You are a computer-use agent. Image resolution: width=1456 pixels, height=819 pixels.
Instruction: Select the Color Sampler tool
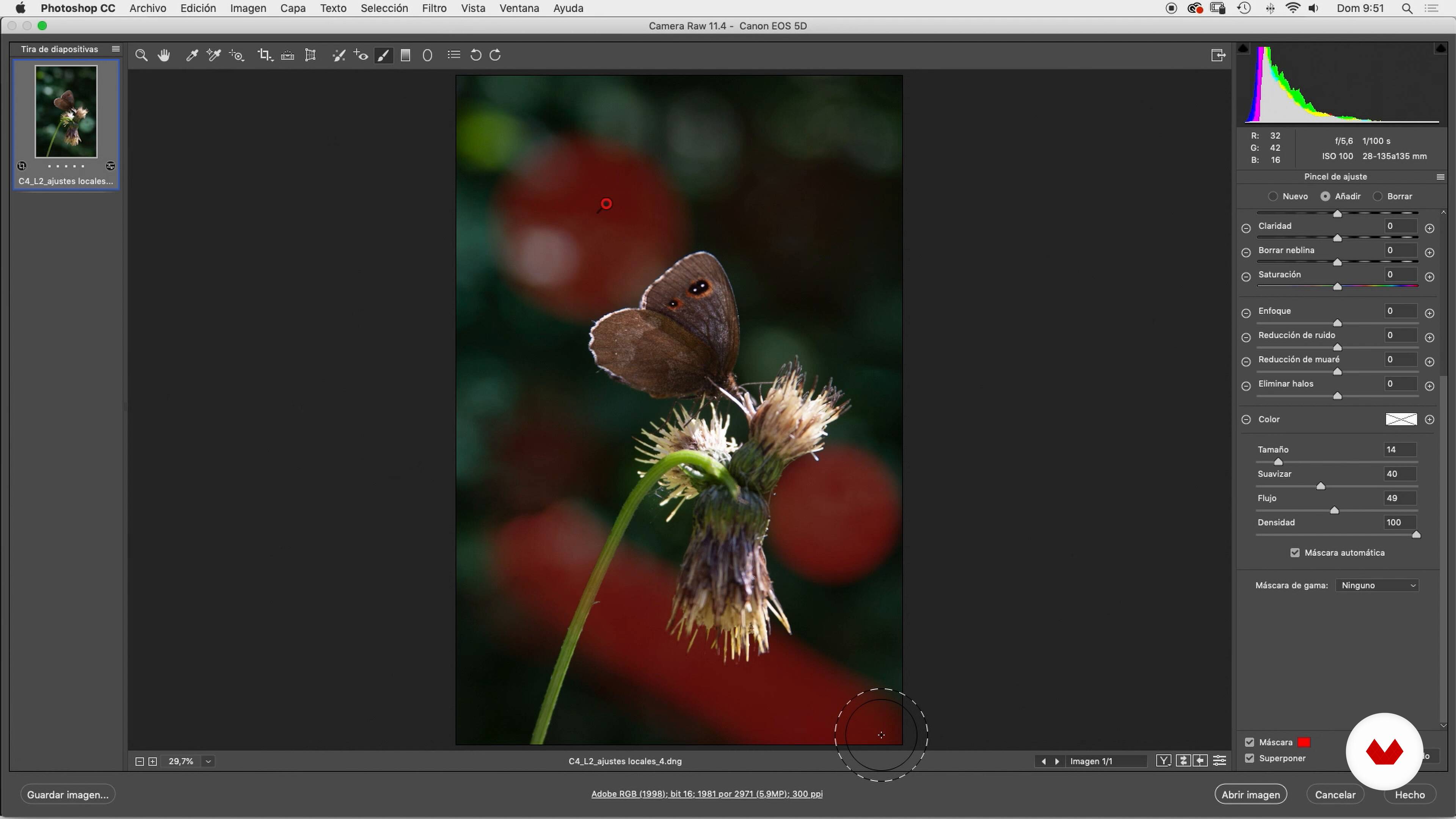(x=213, y=55)
